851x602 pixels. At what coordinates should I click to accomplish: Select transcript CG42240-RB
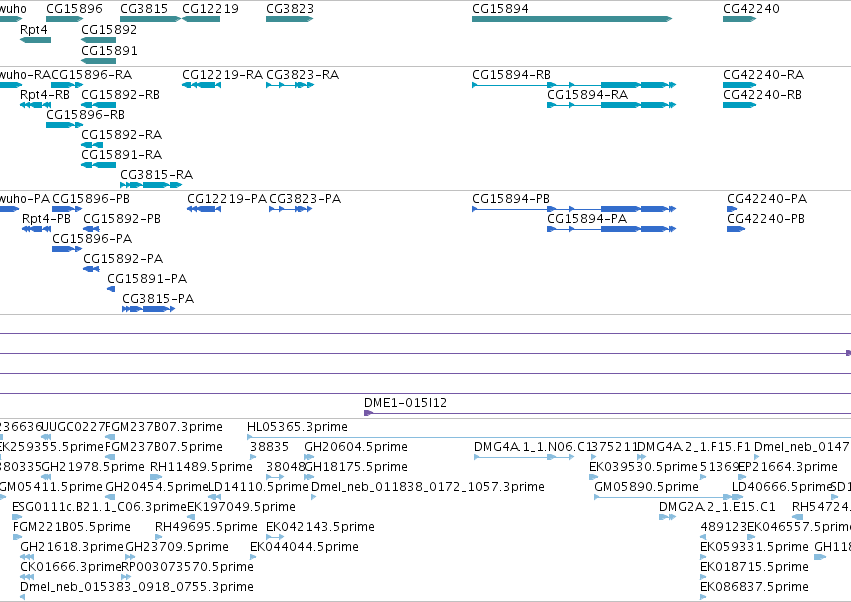pos(739,105)
